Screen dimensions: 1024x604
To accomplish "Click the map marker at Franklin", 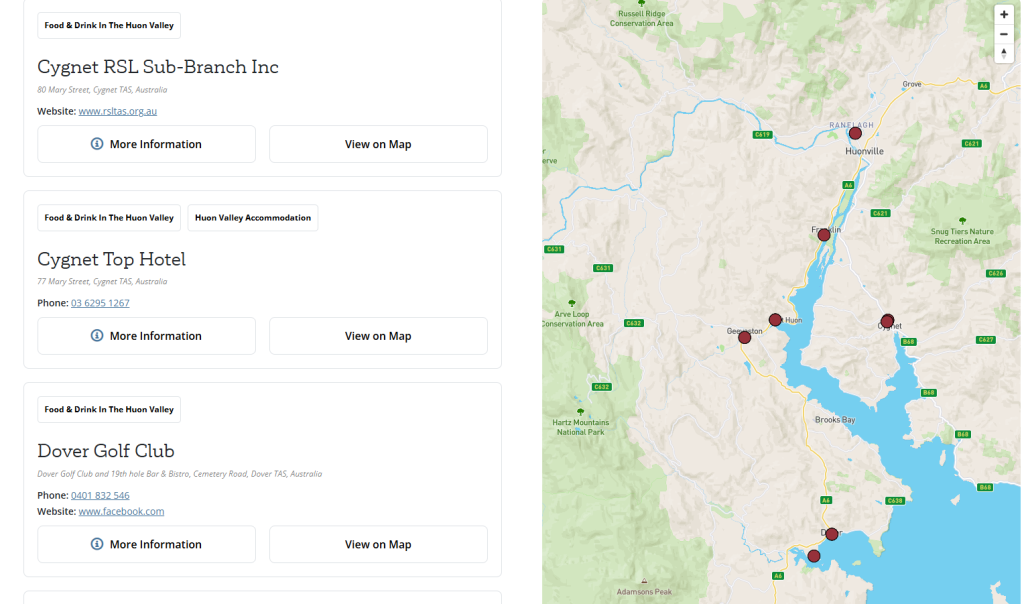I will point(823,234).
